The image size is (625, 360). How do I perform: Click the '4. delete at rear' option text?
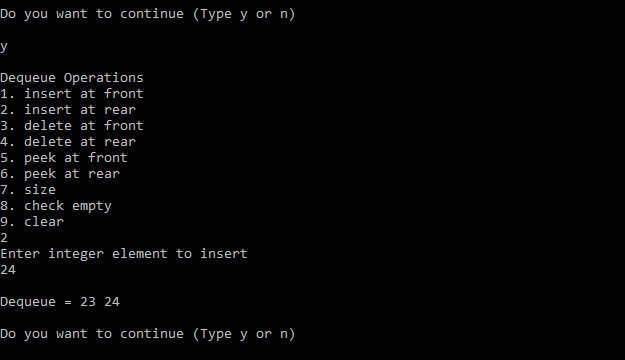pyautogui.click(x=68, y=142)
